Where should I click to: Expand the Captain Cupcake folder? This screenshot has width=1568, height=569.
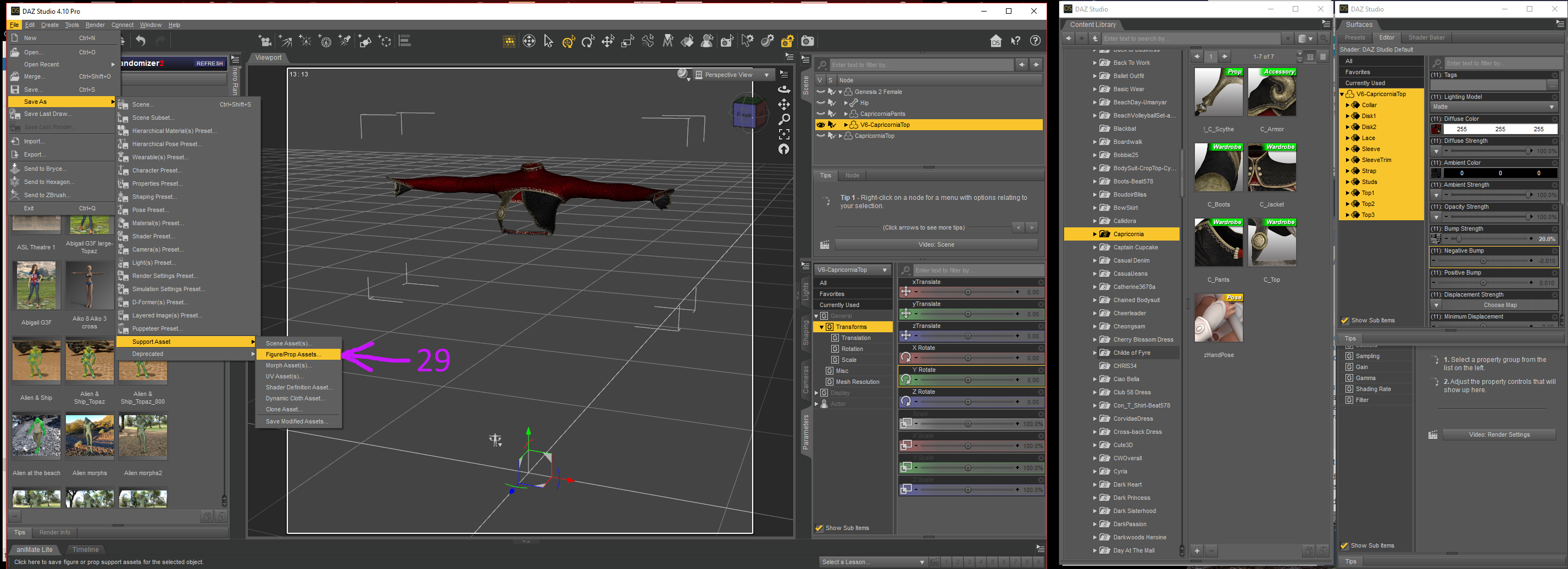(x=1094, y=247)
